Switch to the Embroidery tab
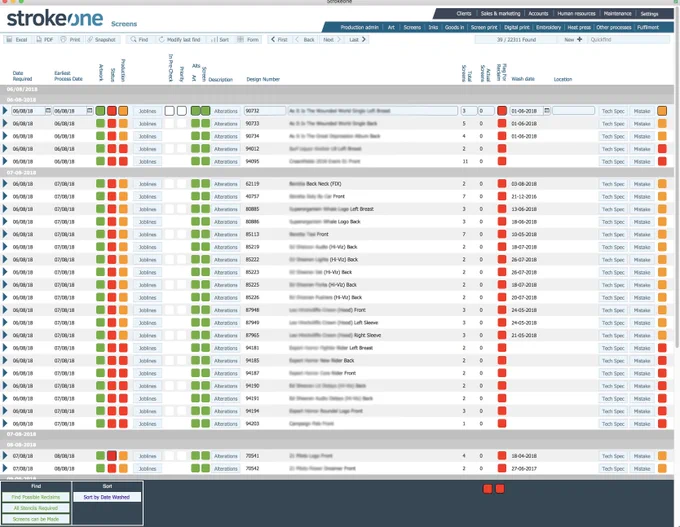The image size is (680, 527). point(548,27)
